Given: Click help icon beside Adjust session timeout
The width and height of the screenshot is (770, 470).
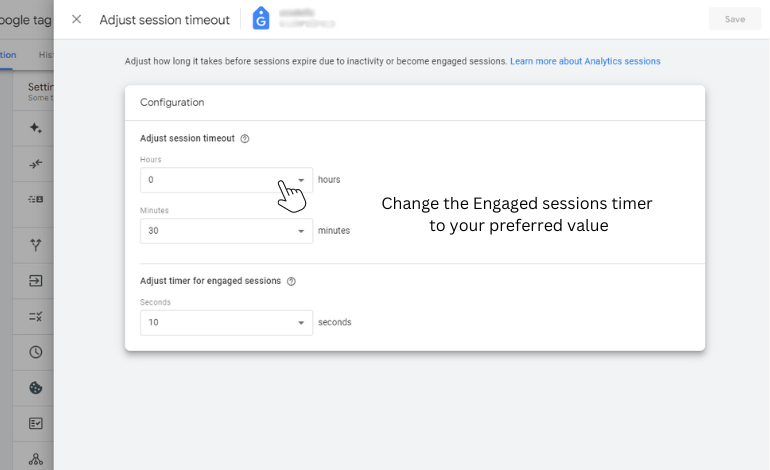Looking at the screenshot, I should (245, 138).
